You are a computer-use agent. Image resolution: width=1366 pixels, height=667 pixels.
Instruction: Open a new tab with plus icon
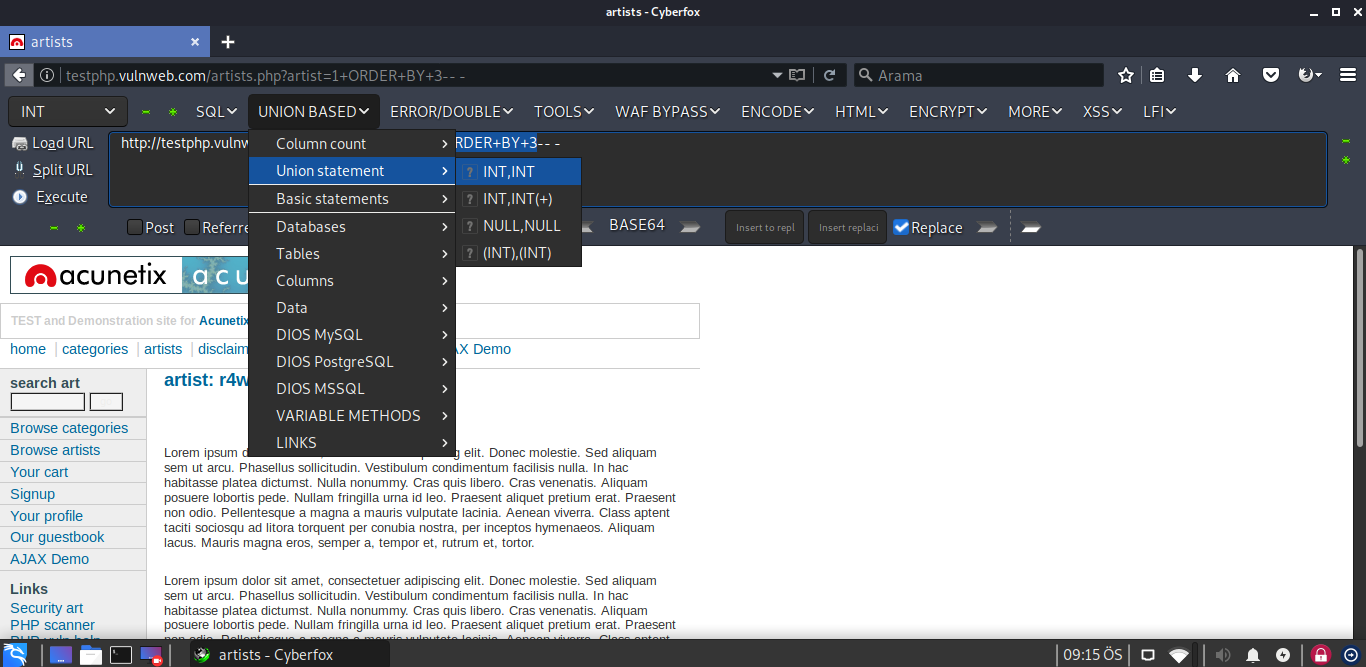pos(228,42)
